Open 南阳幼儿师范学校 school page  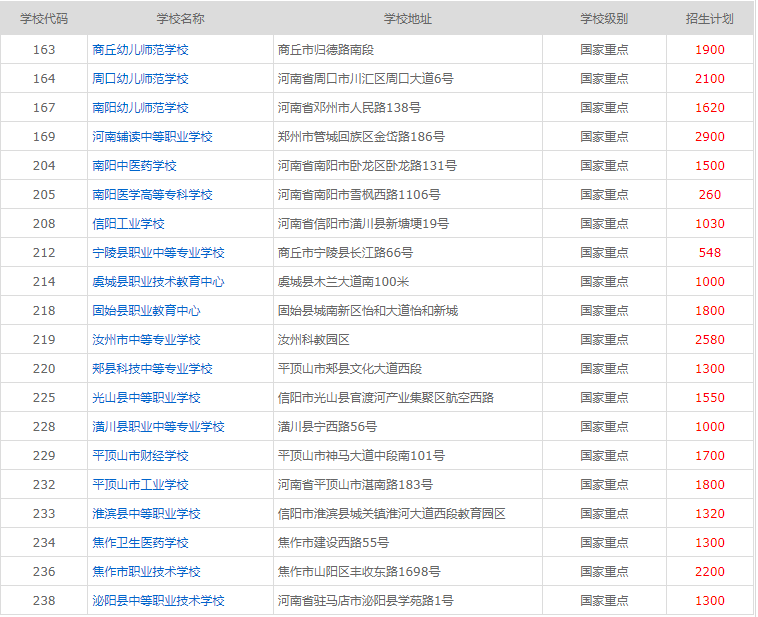[x=140, y=107]
